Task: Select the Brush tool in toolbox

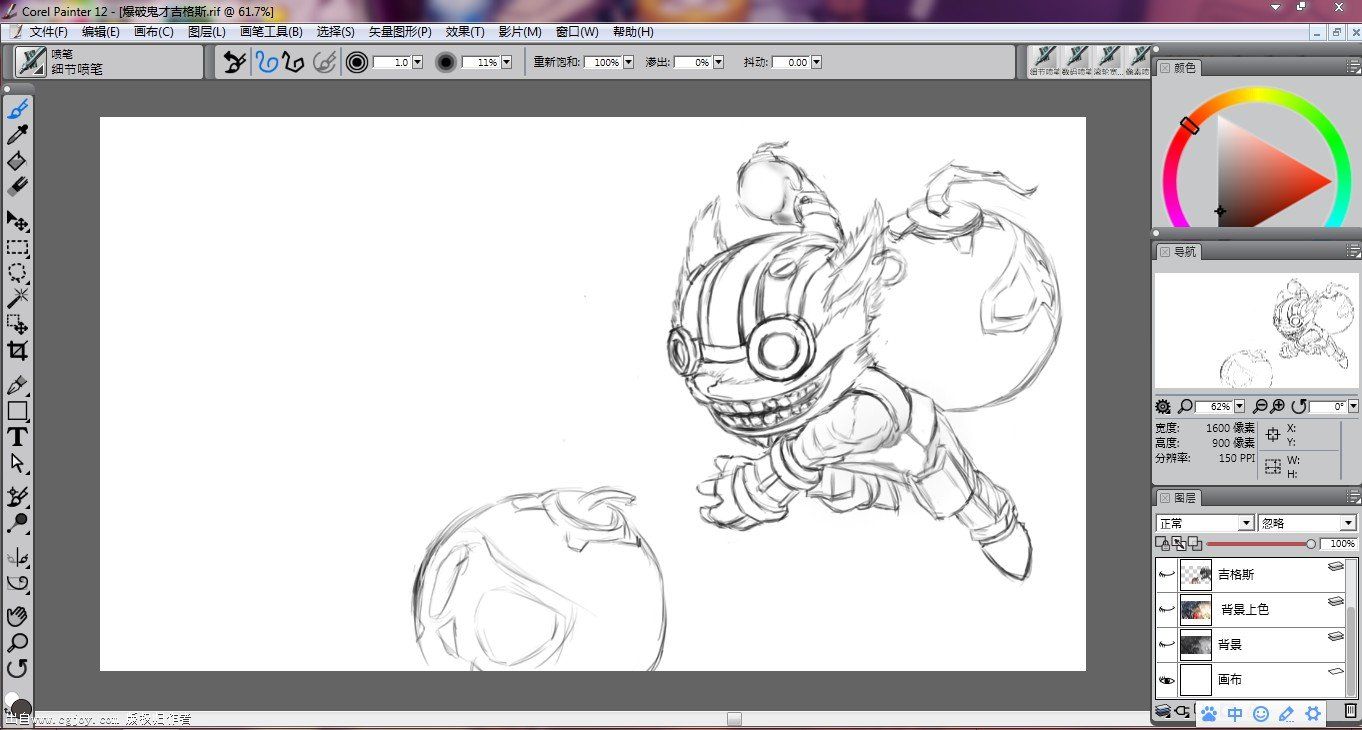Action: coord(17,109)
